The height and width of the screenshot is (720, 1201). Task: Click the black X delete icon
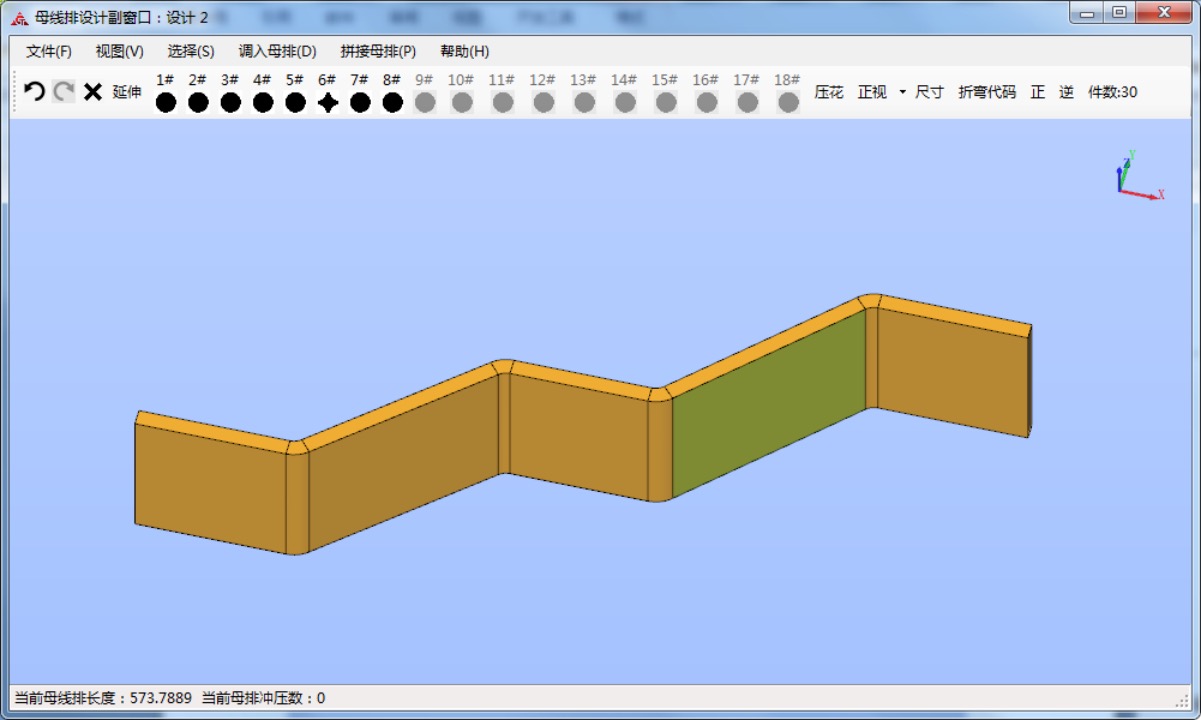[93, 92]
